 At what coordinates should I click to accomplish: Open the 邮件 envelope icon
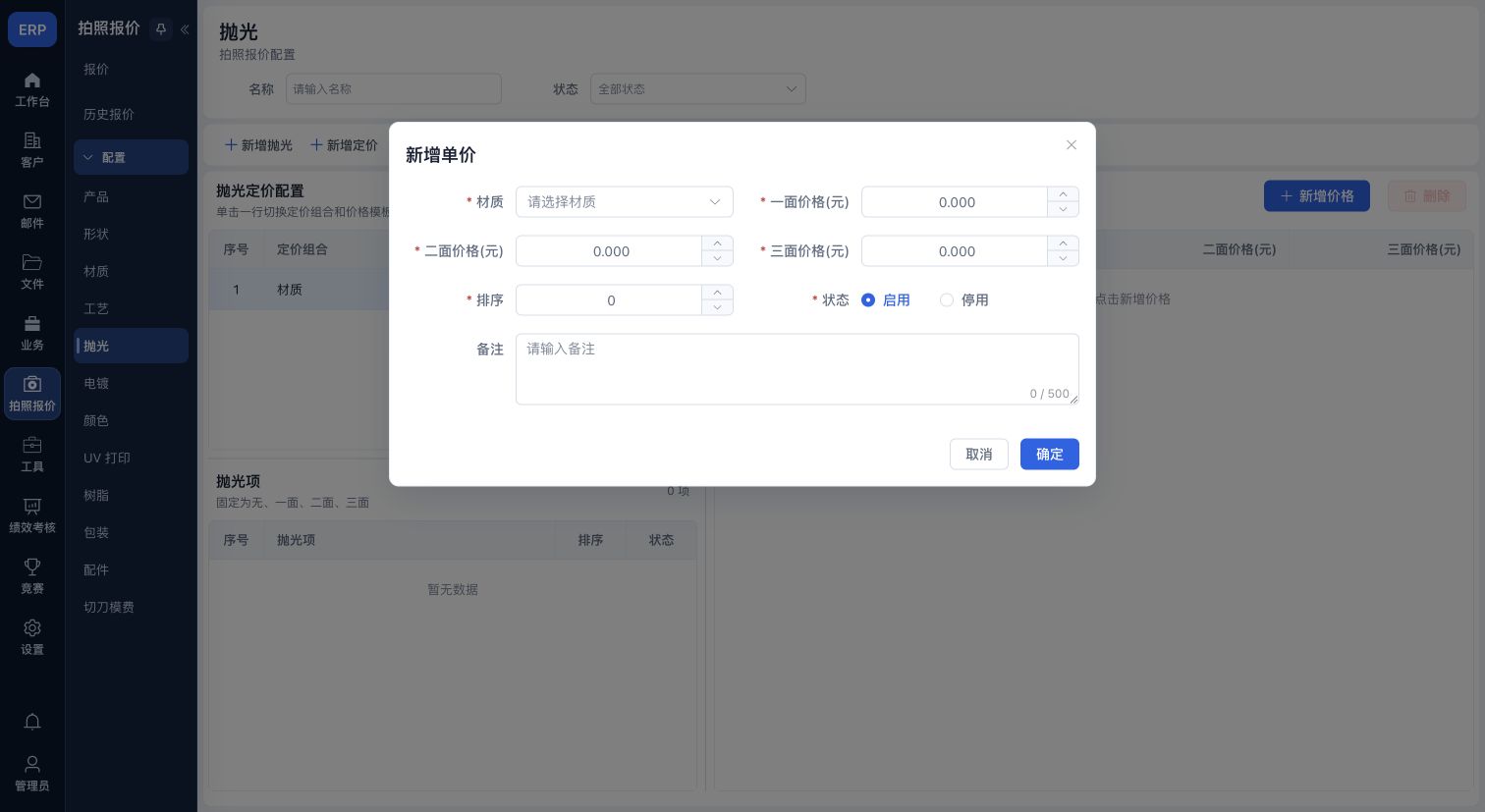point(32,202)
